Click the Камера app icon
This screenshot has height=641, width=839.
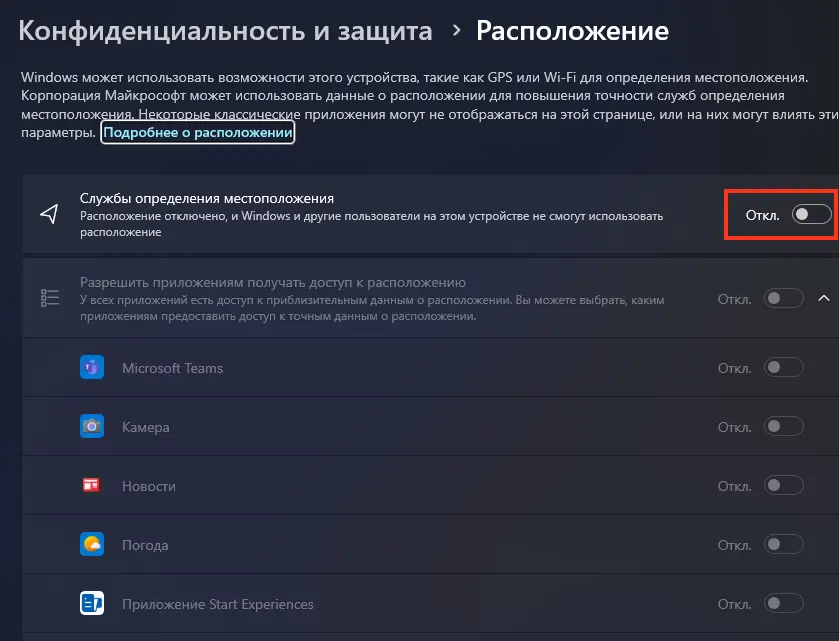pyautogui.click(x=92, y=427)
